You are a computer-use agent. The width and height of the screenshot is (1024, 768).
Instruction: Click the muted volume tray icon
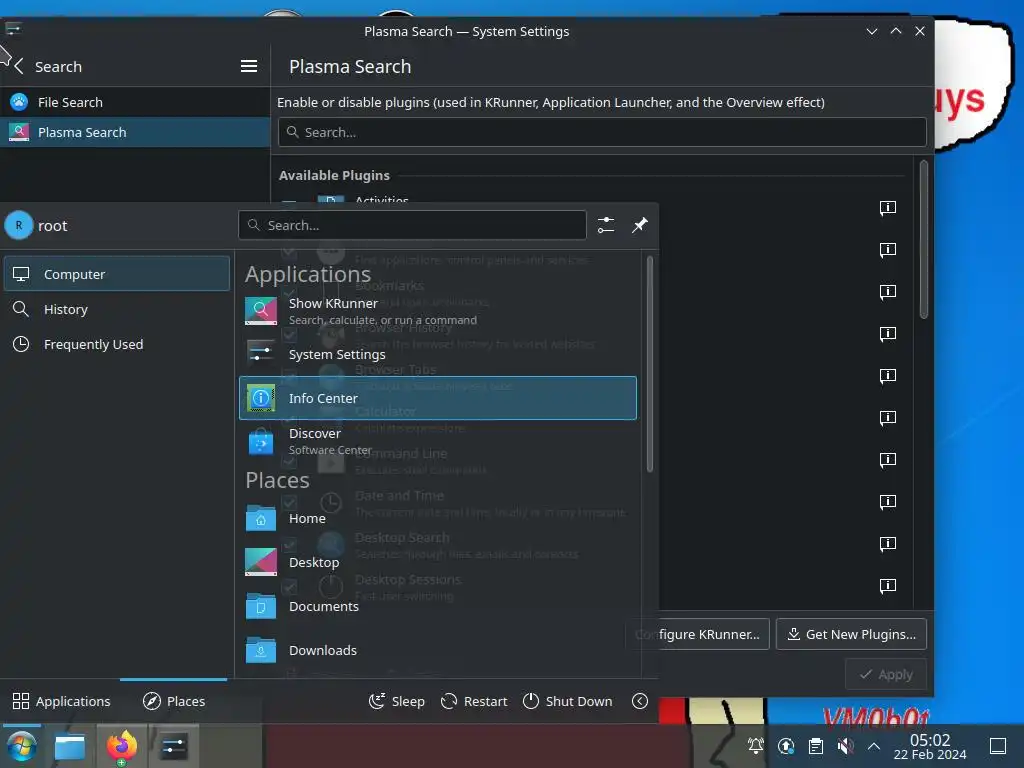coord(845,745)
